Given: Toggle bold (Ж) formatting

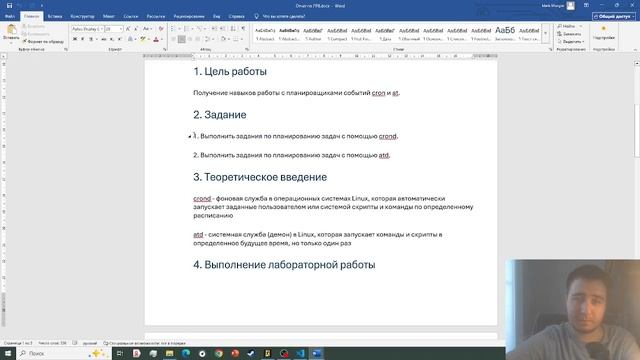Looking at the screenshot, I should [75, 39].
